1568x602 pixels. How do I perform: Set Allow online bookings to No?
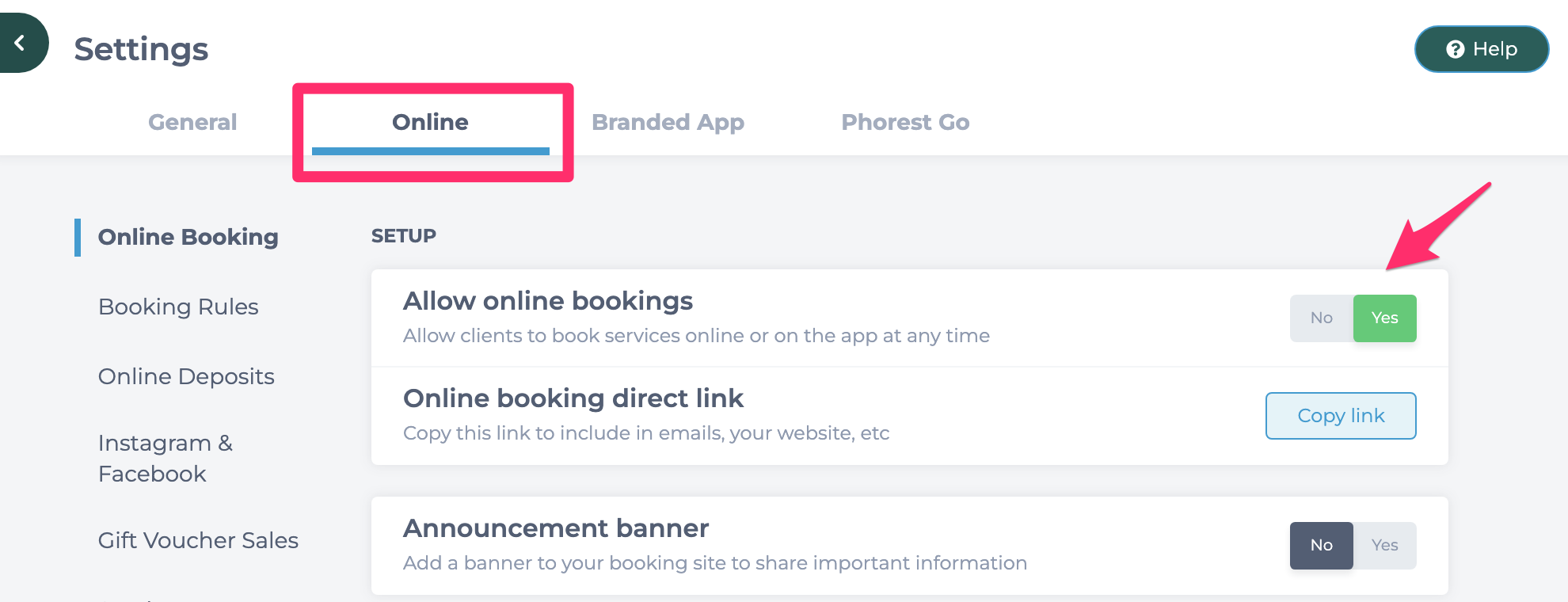(x=1321, y=318)
